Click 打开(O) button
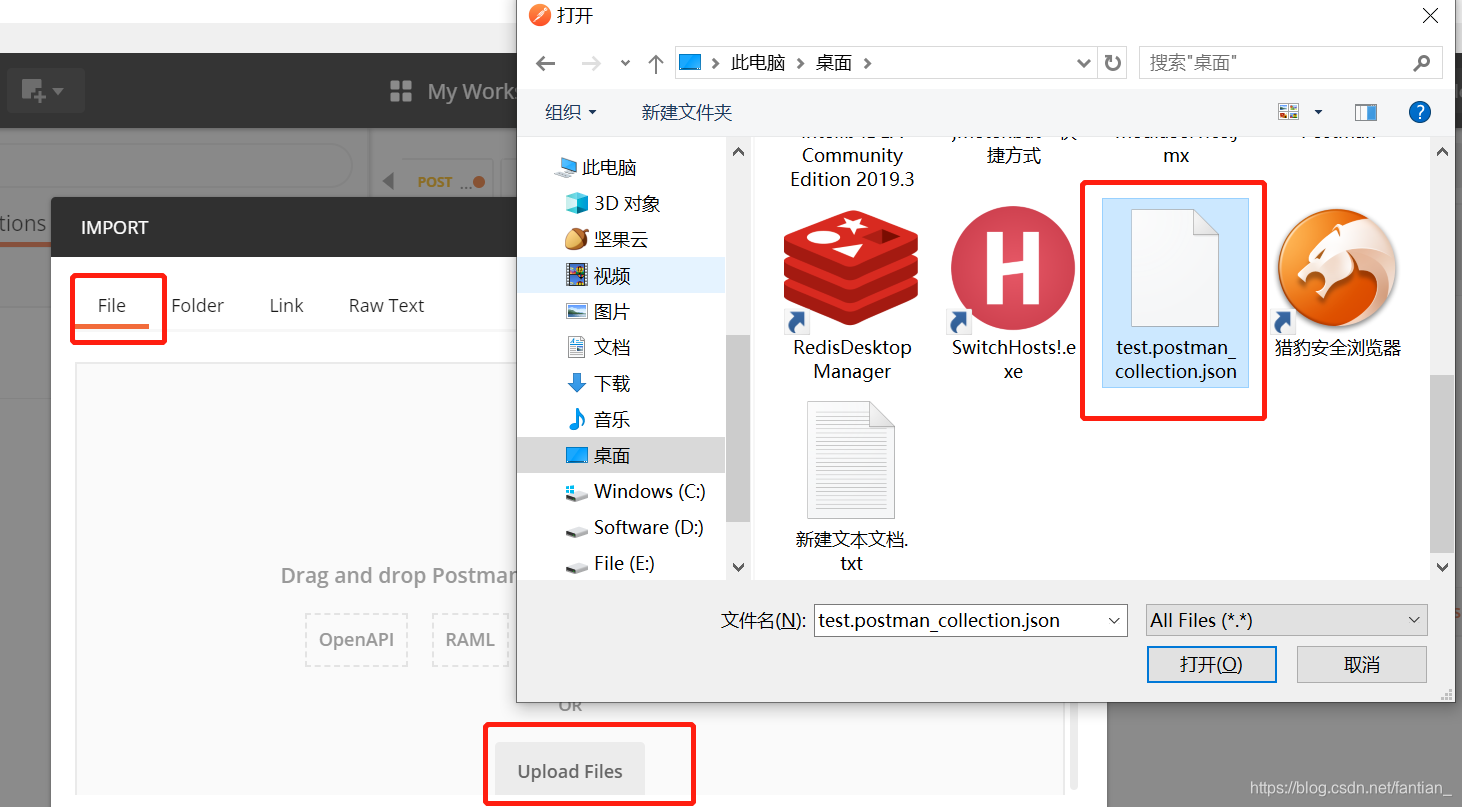1462x807 pixels. (x=1211, y=665)
